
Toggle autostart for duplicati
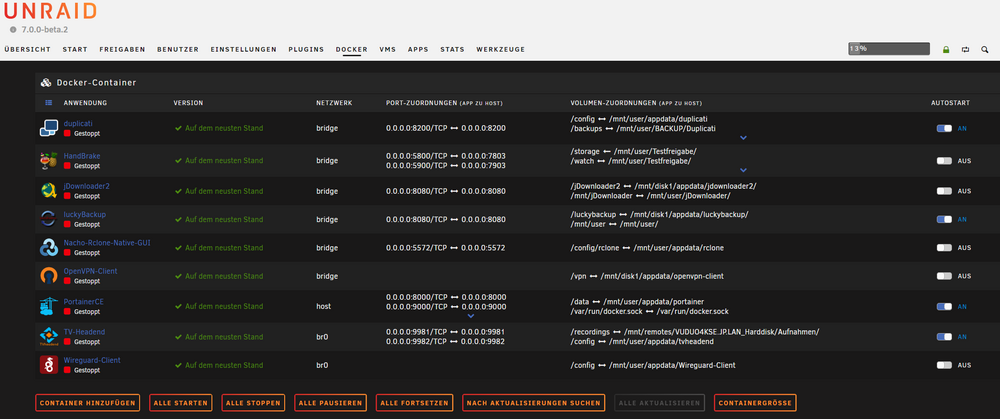[944, 128]
